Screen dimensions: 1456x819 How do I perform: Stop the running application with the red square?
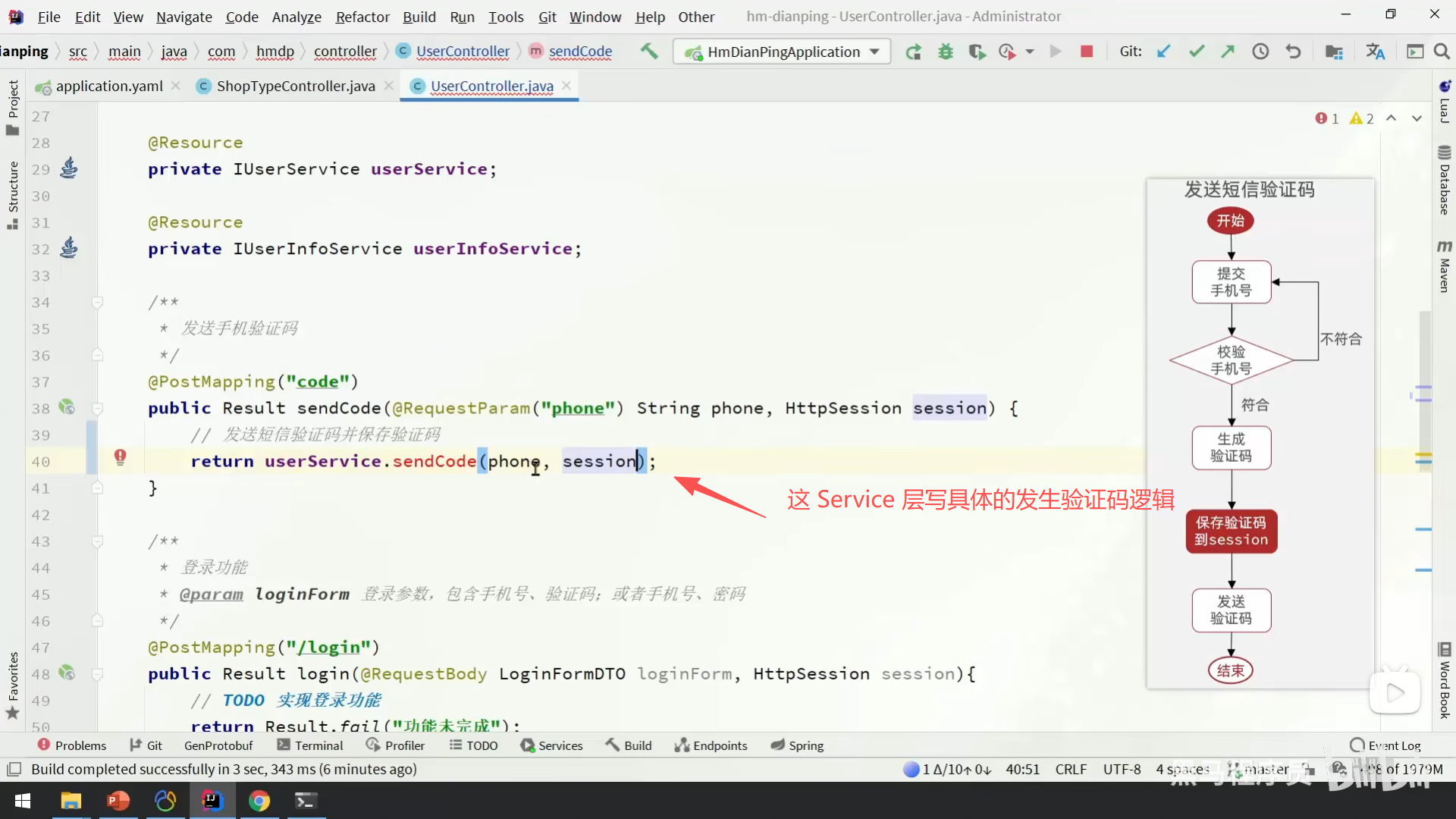1087,52
